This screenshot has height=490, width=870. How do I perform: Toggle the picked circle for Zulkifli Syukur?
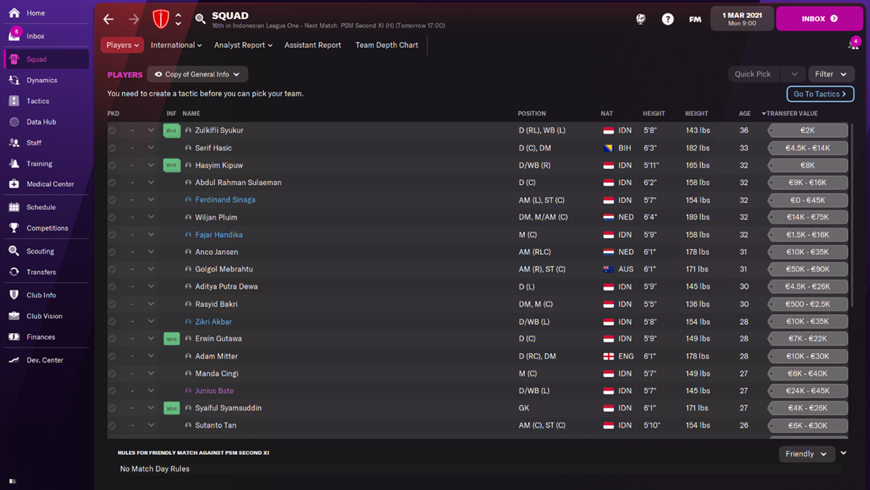pyautogui.click(x=113, y=131)
